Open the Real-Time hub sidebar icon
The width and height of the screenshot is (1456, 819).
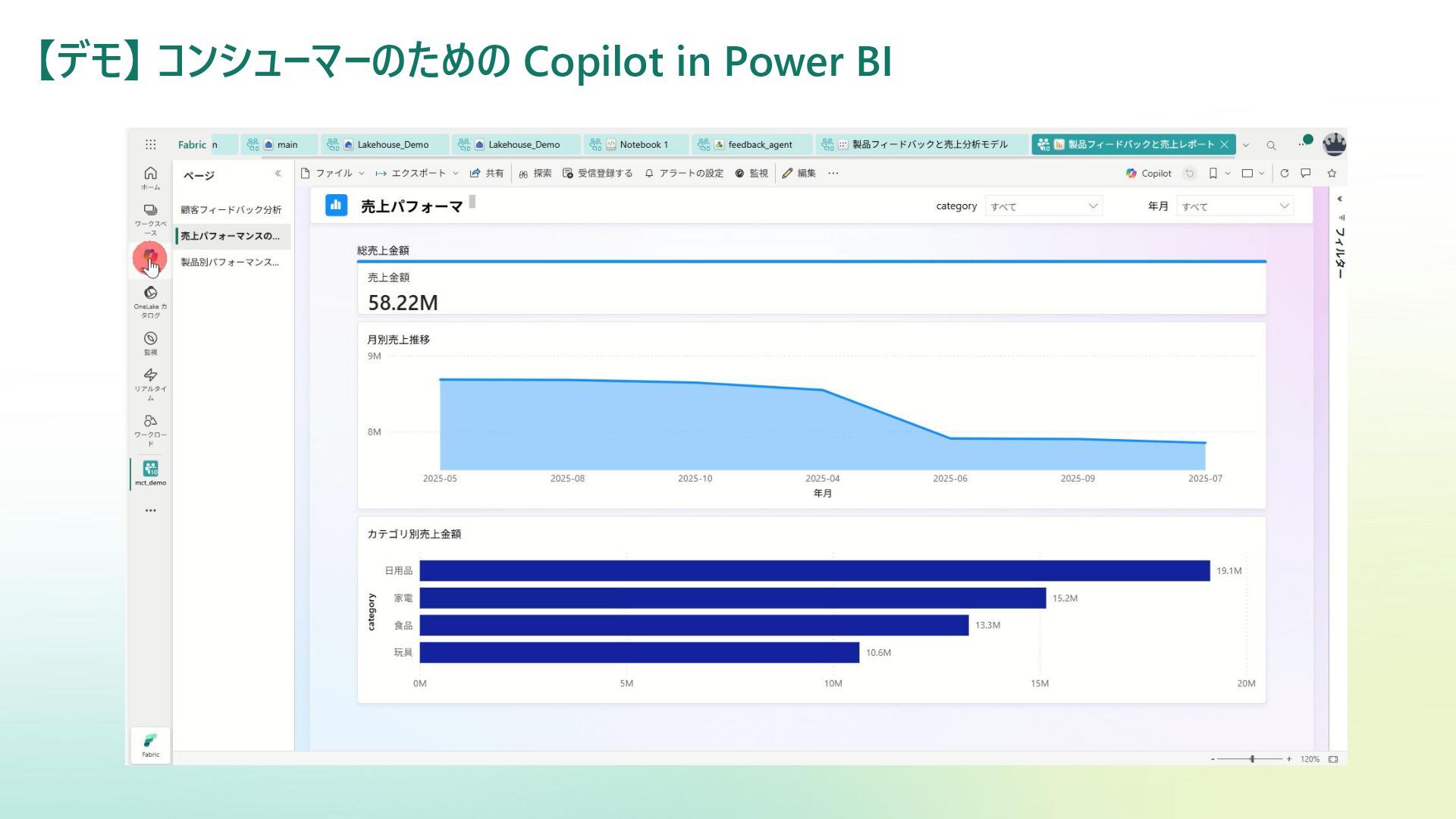pyautogui.click(x=150, y=383)
